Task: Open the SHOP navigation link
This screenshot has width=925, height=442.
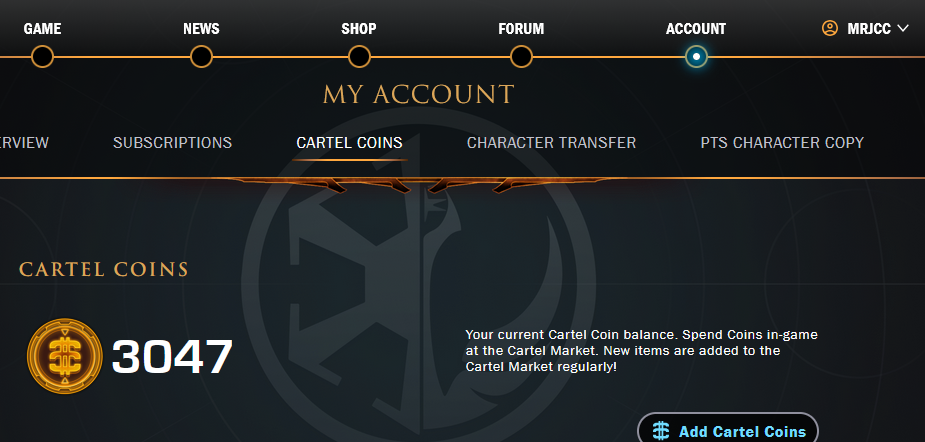Action: click(x=359, y=29)
